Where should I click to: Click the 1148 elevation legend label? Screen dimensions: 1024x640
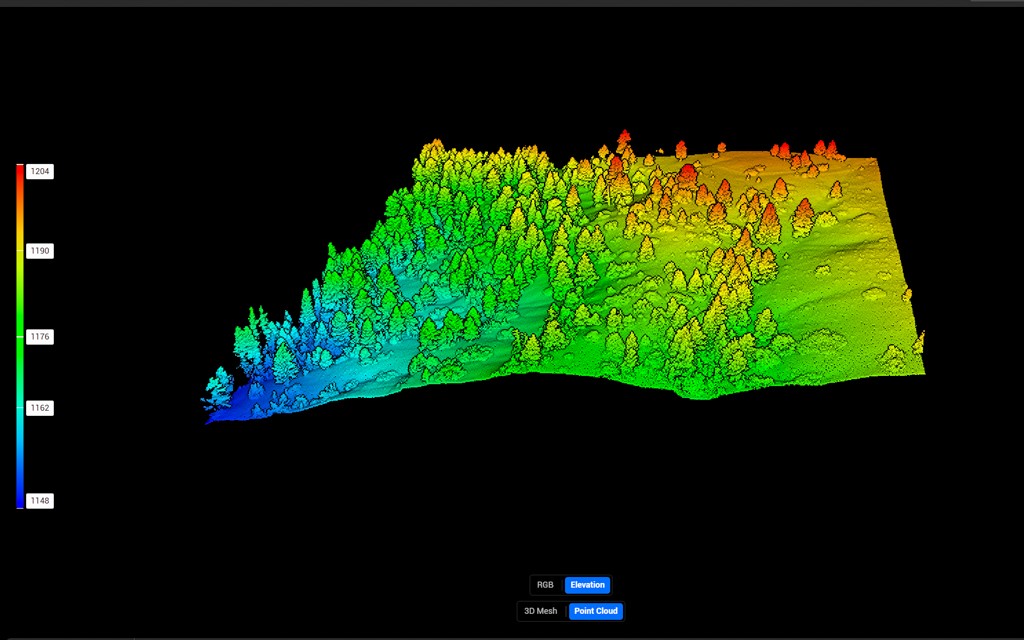(40, 501)
